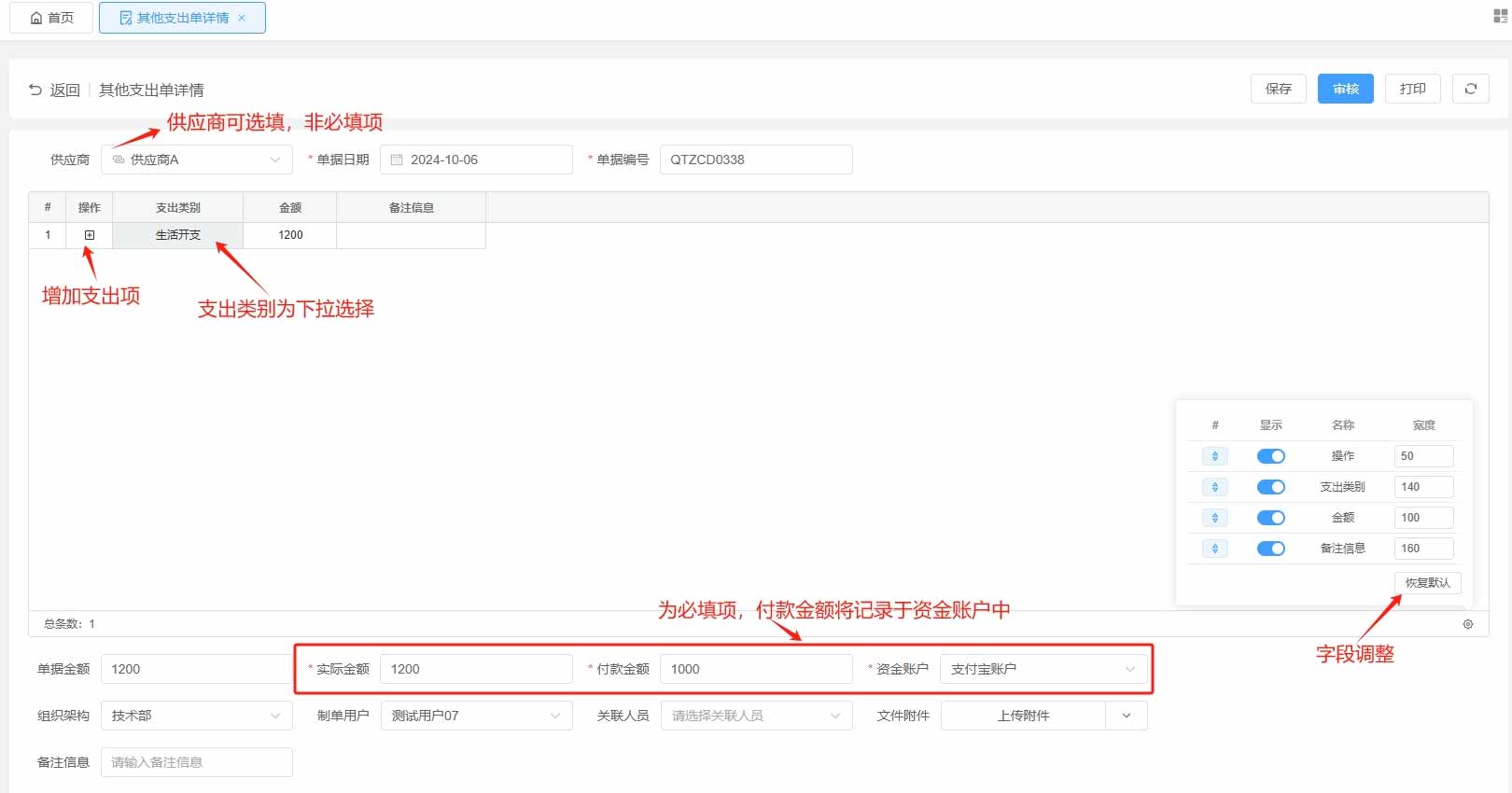Open the 资金账户 dropdown
Image resolution: width=1512 pixels, height=793 pixels.
[1043, 669]
